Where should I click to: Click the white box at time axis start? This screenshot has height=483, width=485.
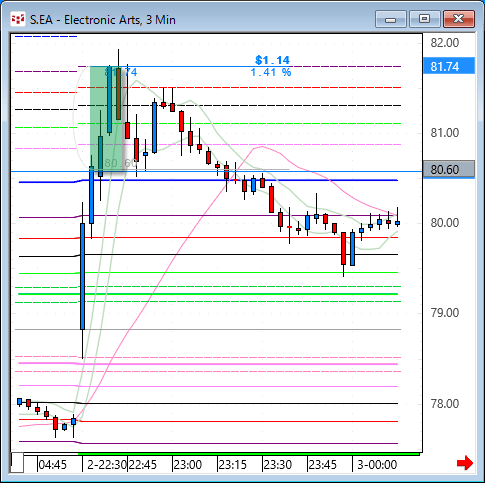click(17, 462)
